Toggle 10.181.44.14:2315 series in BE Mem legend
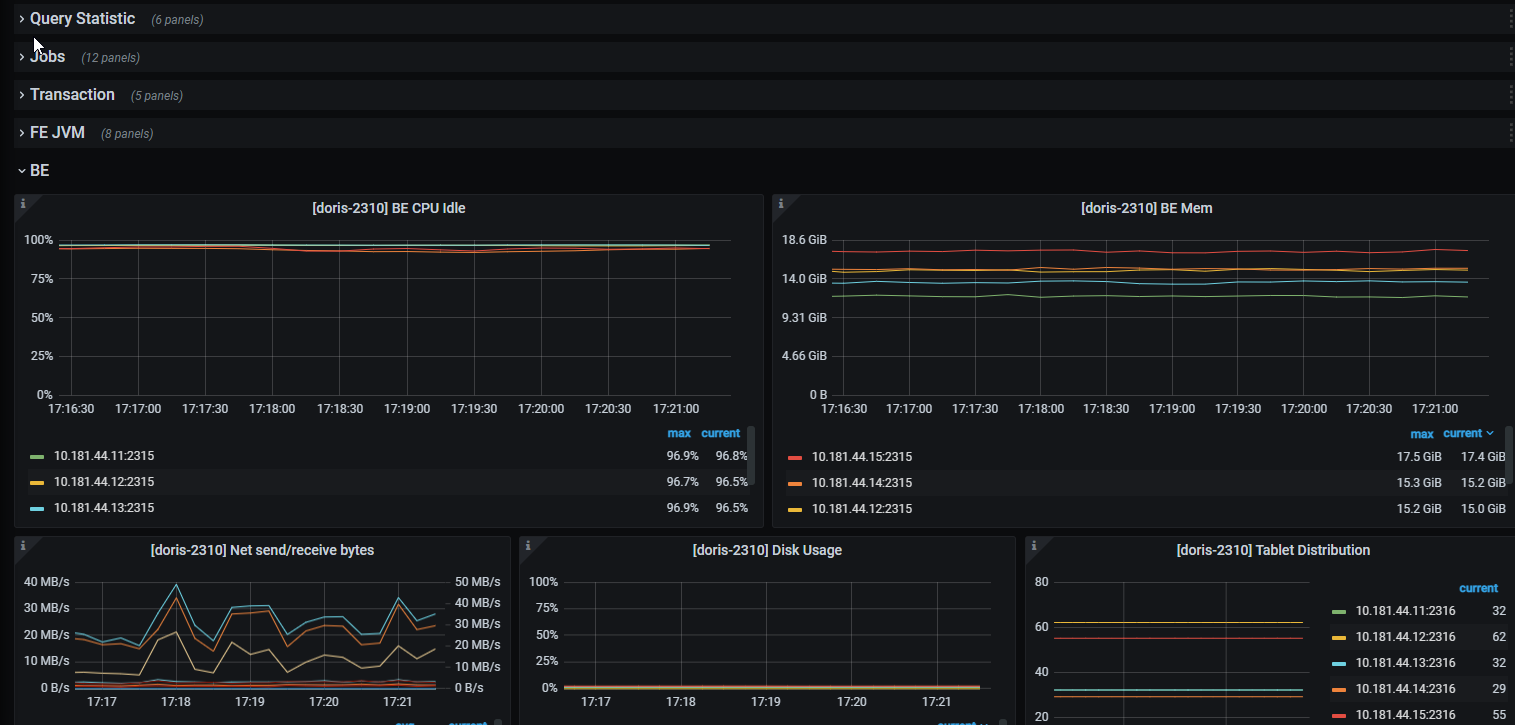 click(862, 483)
